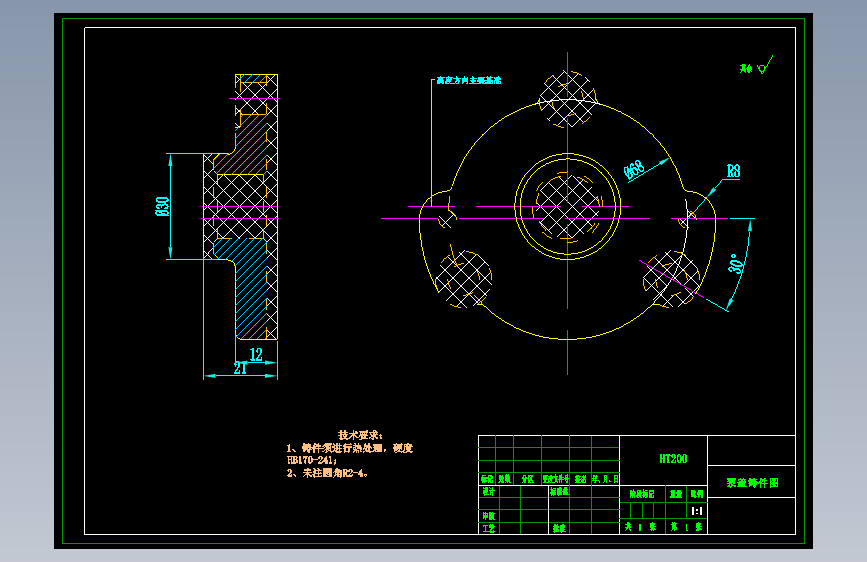Select the 重量 header cell in title block

676,494
